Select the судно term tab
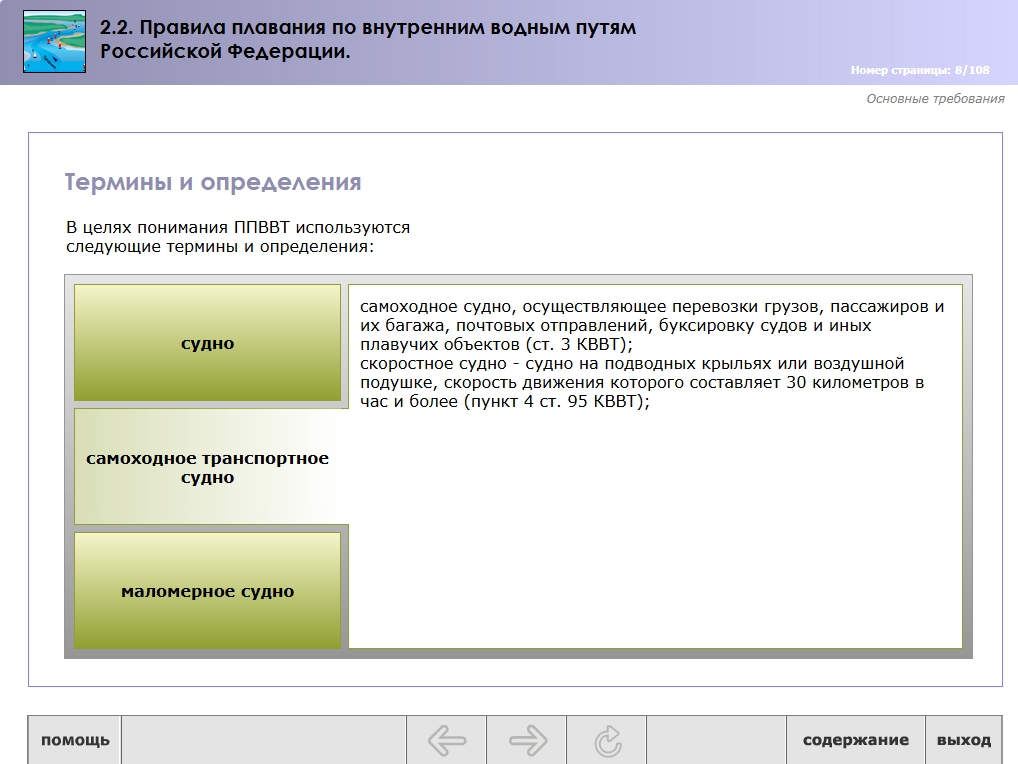This screenshot has height=764, width=1018. coord(208,343)
